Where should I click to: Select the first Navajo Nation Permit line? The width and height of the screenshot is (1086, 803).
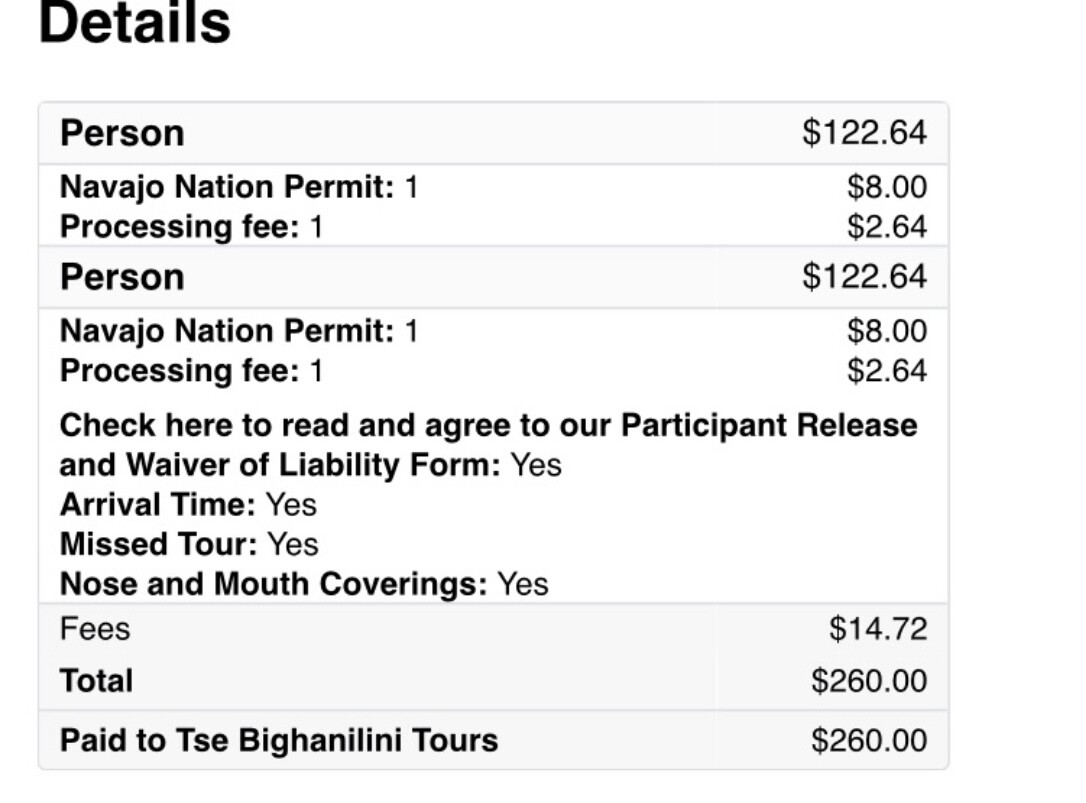tap(239, 187)
